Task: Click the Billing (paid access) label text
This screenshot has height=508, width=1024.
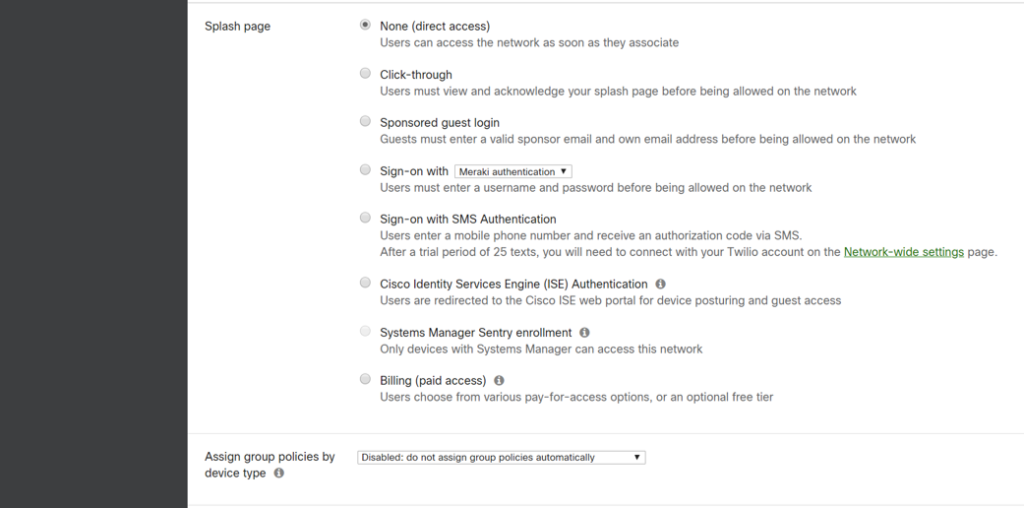Action: point(433,381)
